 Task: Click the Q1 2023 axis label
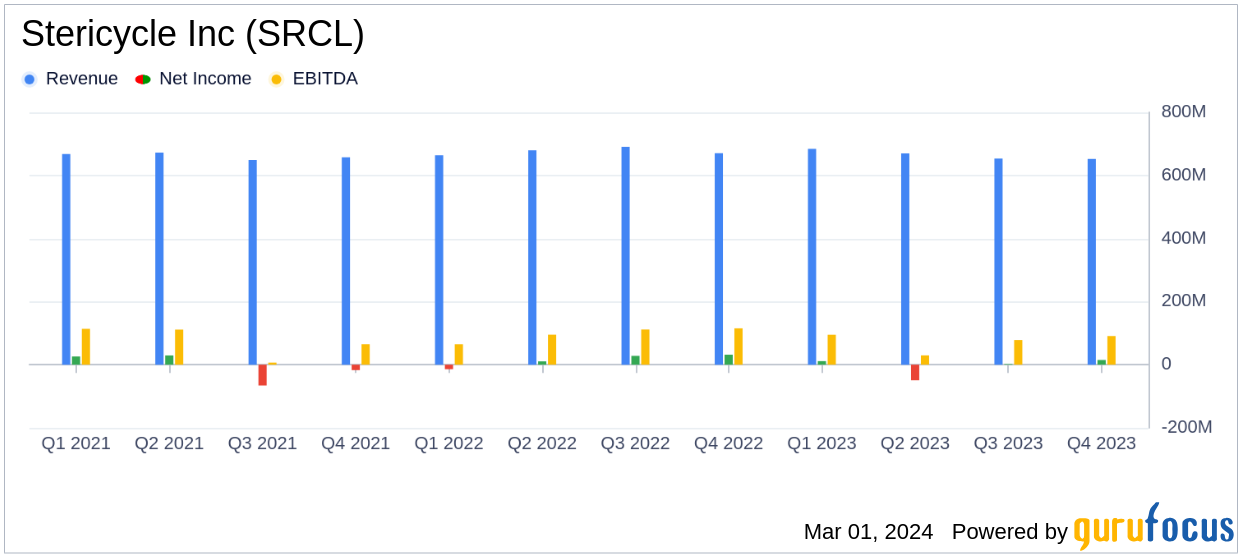pos(822,443)
